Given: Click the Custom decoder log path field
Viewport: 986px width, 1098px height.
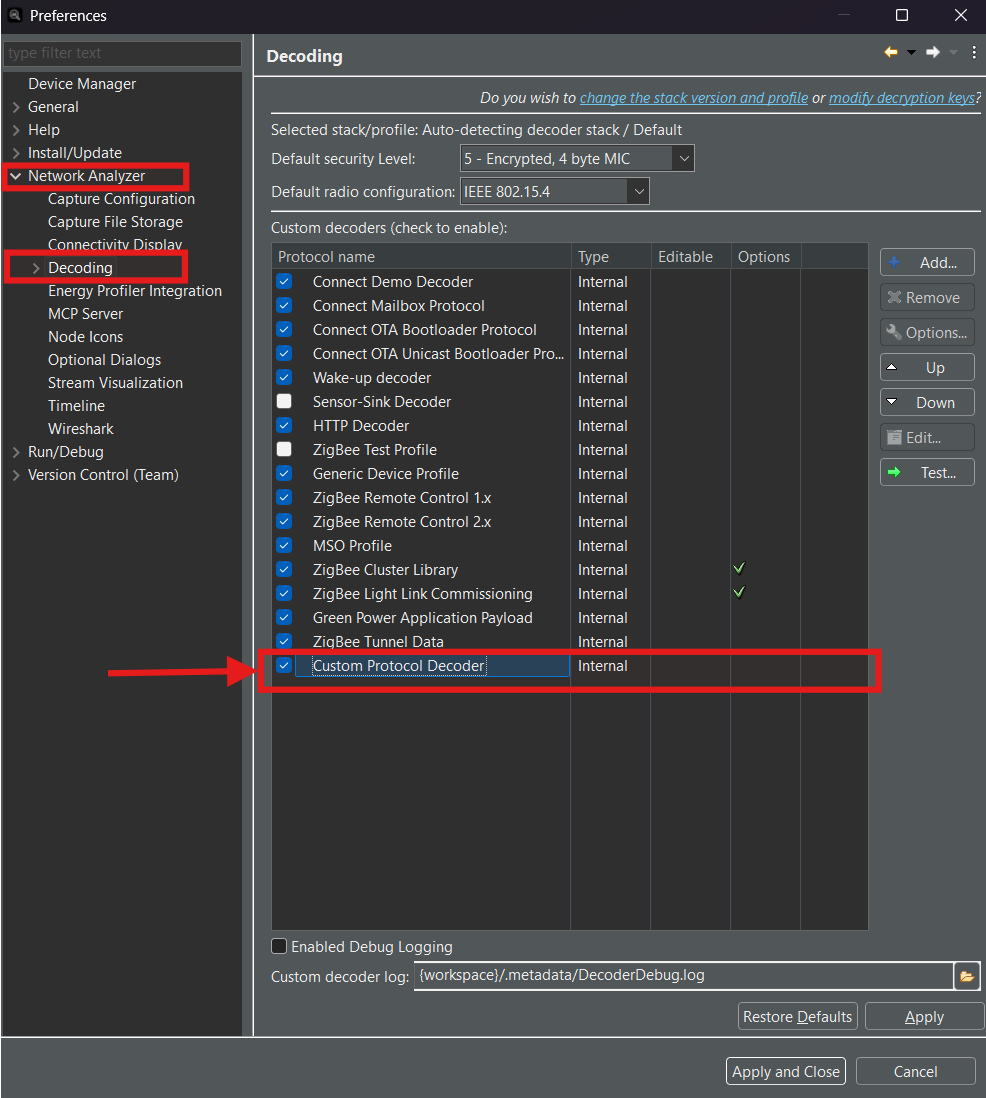Looking at the screenshot, I should [x=683, y=975].
